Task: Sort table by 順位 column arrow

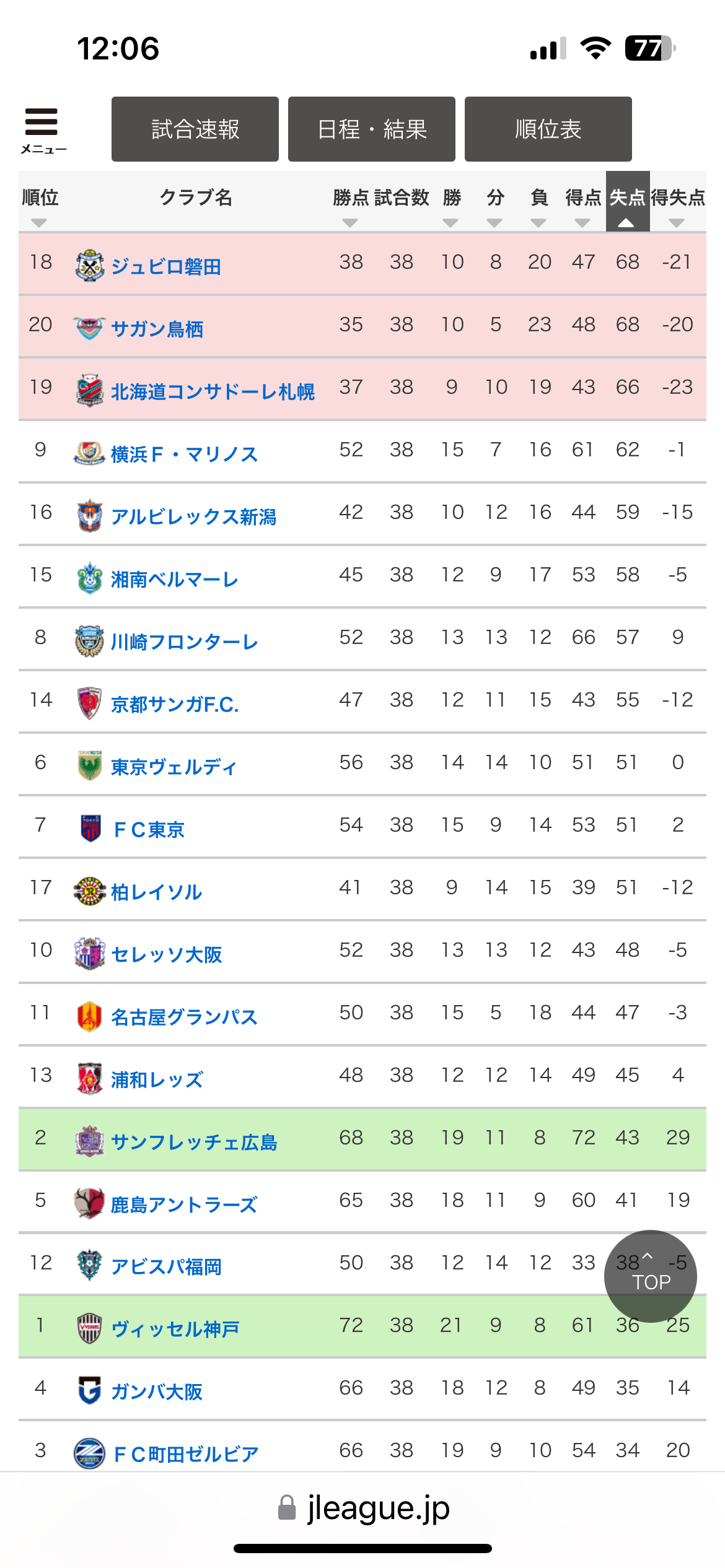Action: (x=39, y=222)
